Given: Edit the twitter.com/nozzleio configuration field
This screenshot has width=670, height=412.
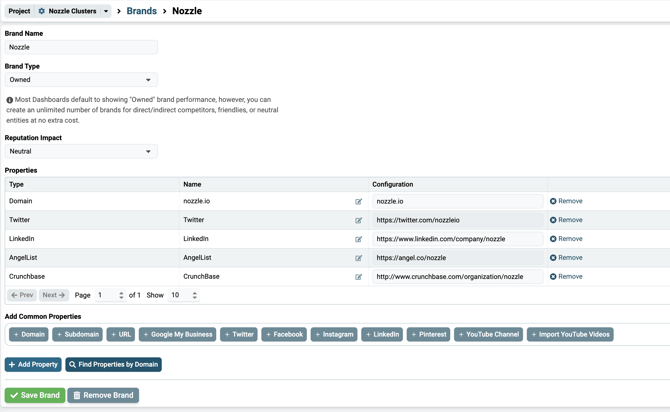Looking at the screenshot, I should tap(458, 220).
